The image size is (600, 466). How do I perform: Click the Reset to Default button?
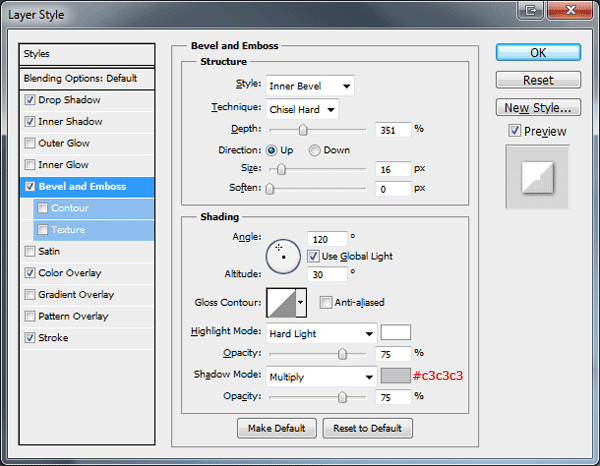click(367, 428)
